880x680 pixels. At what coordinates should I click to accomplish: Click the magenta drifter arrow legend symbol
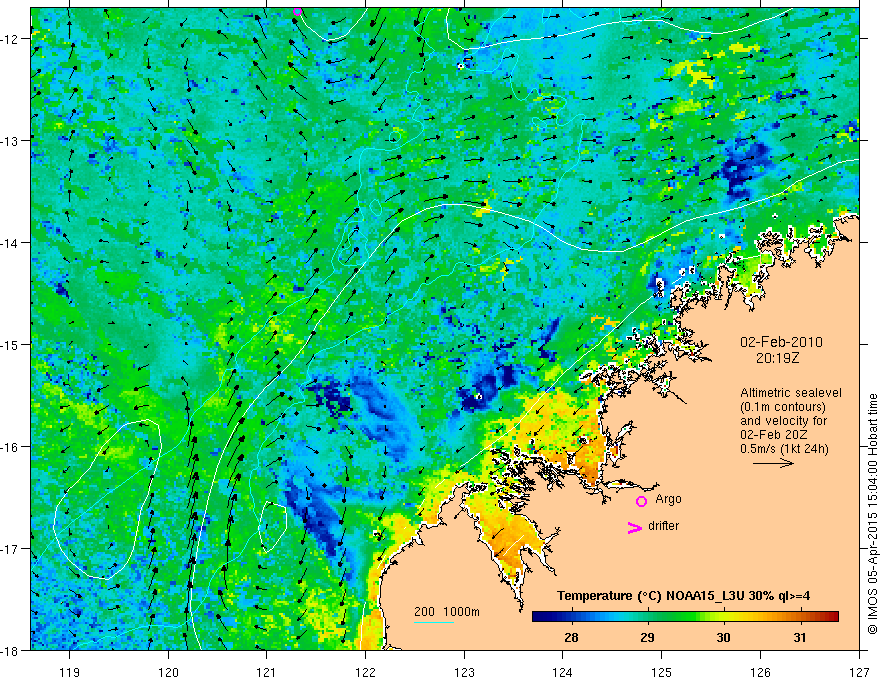pyautogui.click(x=635, y=527)
